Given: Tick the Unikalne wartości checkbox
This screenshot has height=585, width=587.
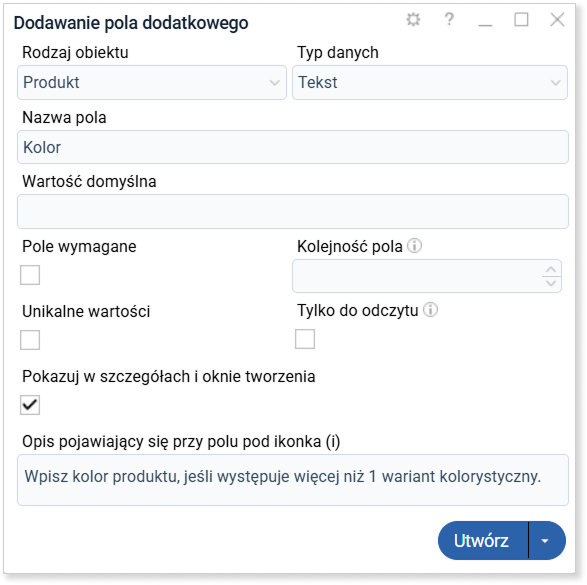Looking at the screenshot, I should tap(30, 340).
